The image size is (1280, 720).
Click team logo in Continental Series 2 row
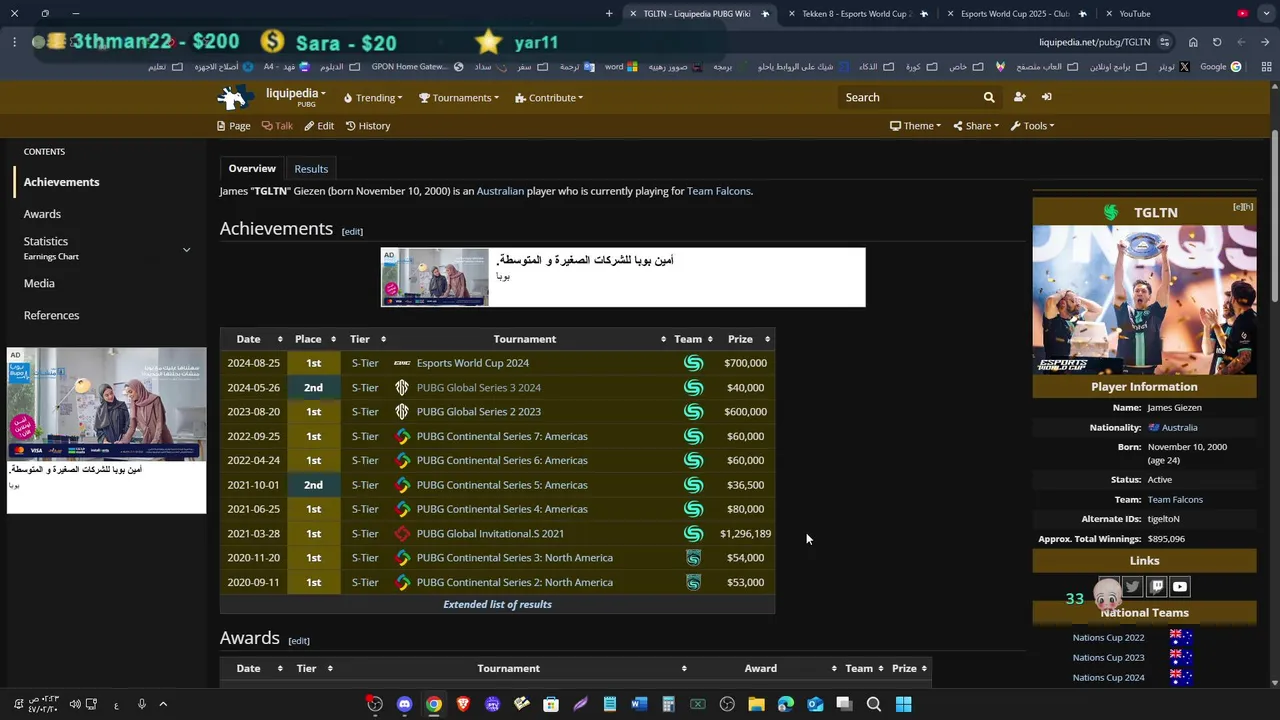[x=693, y=582]
